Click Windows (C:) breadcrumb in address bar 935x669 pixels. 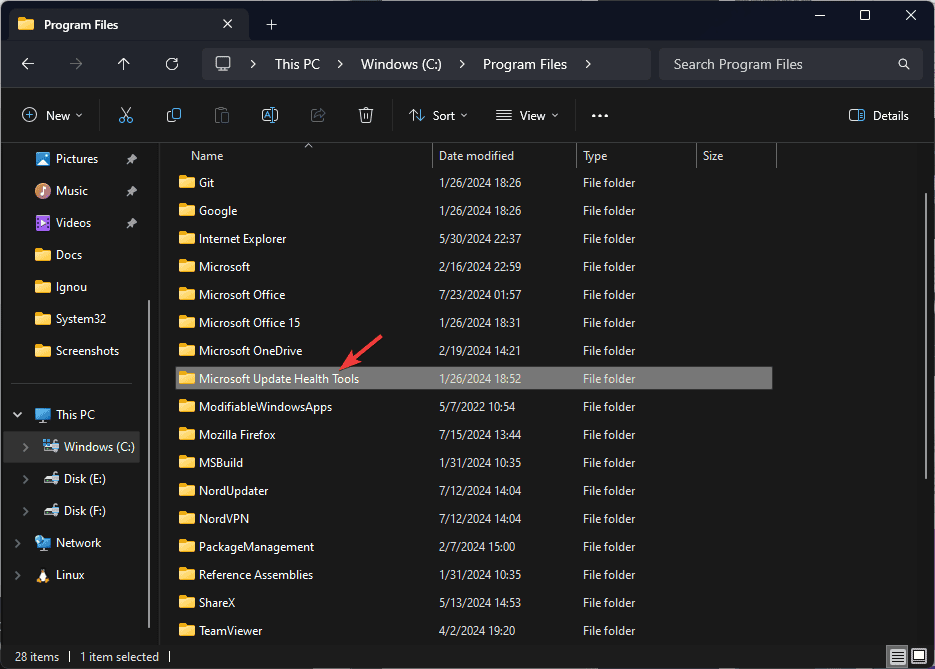coord(401,64)
